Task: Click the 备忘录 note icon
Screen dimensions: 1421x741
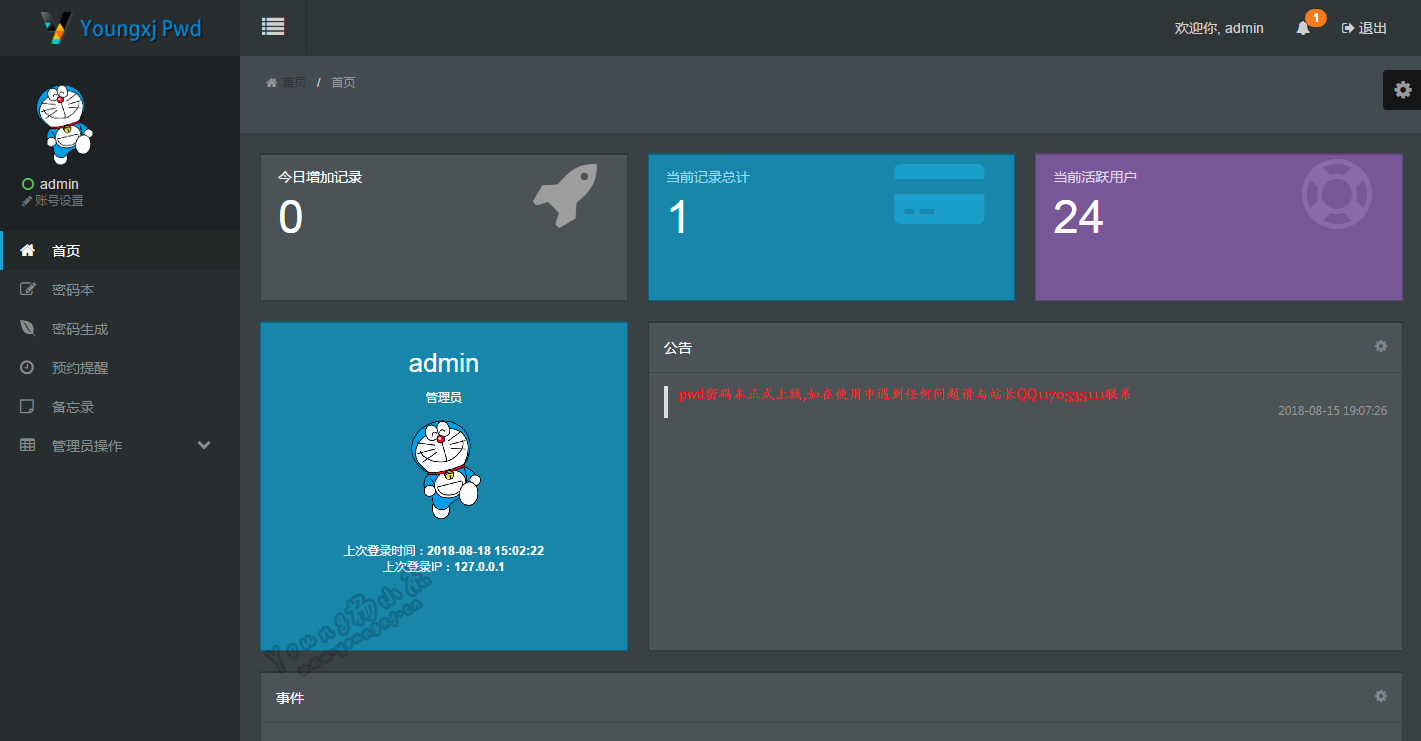Action: click(x=28, y=406)
